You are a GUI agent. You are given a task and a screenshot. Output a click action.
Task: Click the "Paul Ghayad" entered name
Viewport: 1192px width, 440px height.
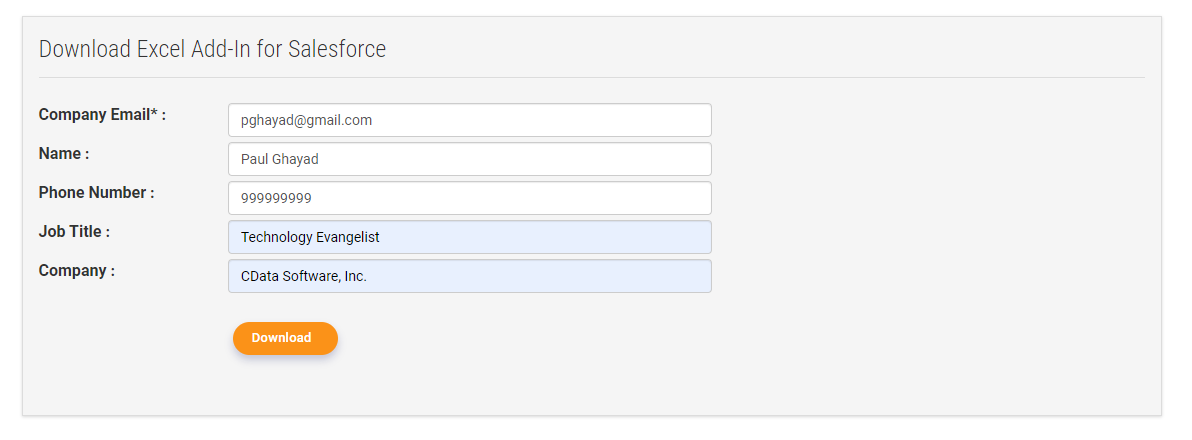tap(280, 159)
